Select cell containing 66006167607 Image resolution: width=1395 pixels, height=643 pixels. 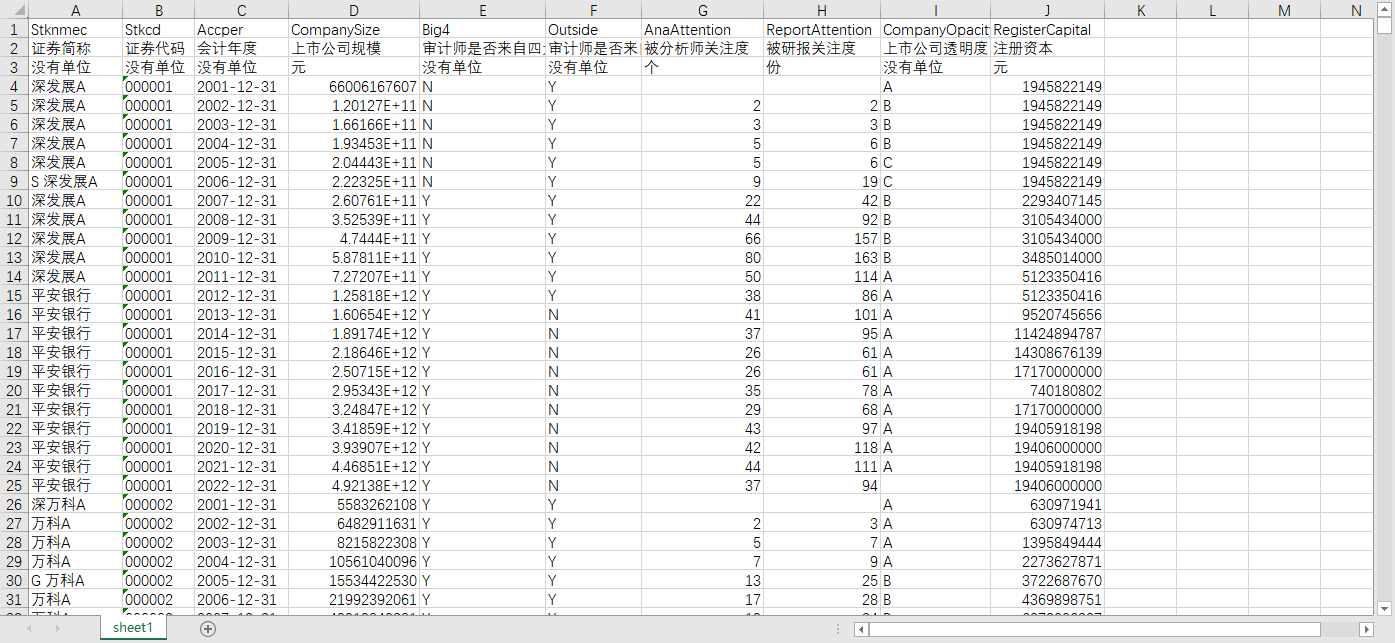354,87
